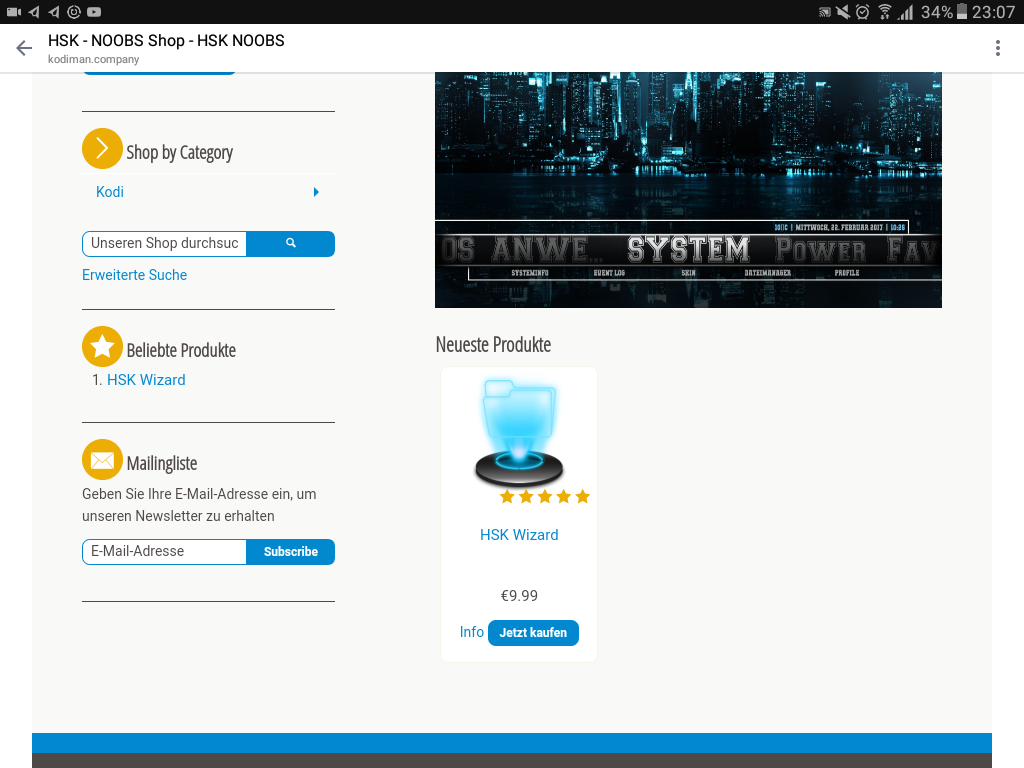Click the Info link for HSK Wizard
Screen dimensions: 1024x768
pos(472,632)
